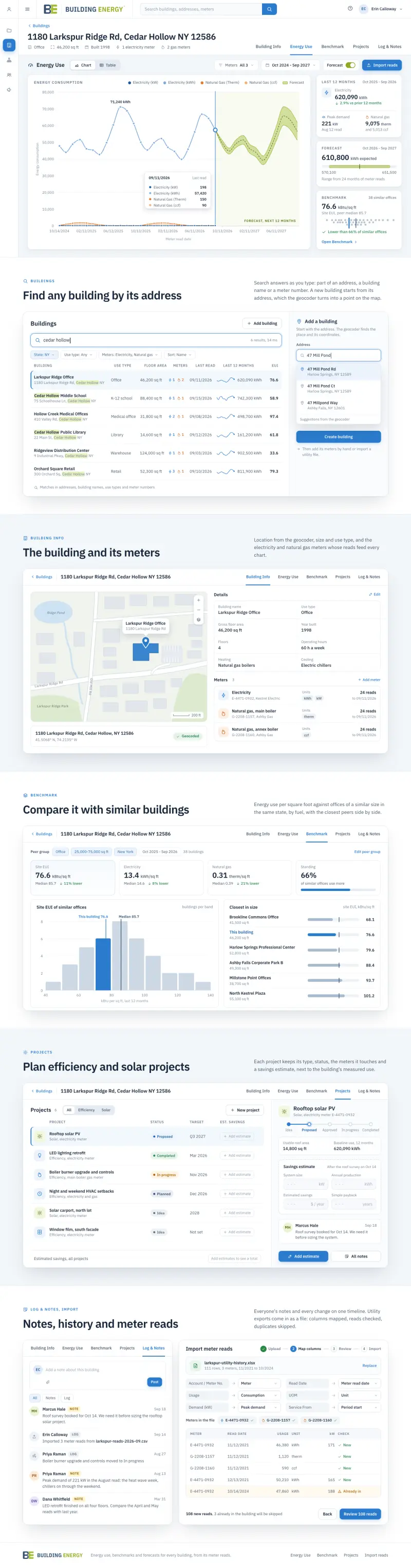Click the flame icon for Natural gas, annex boiler
411x1568 pixels.
click(x=223, y=732)
